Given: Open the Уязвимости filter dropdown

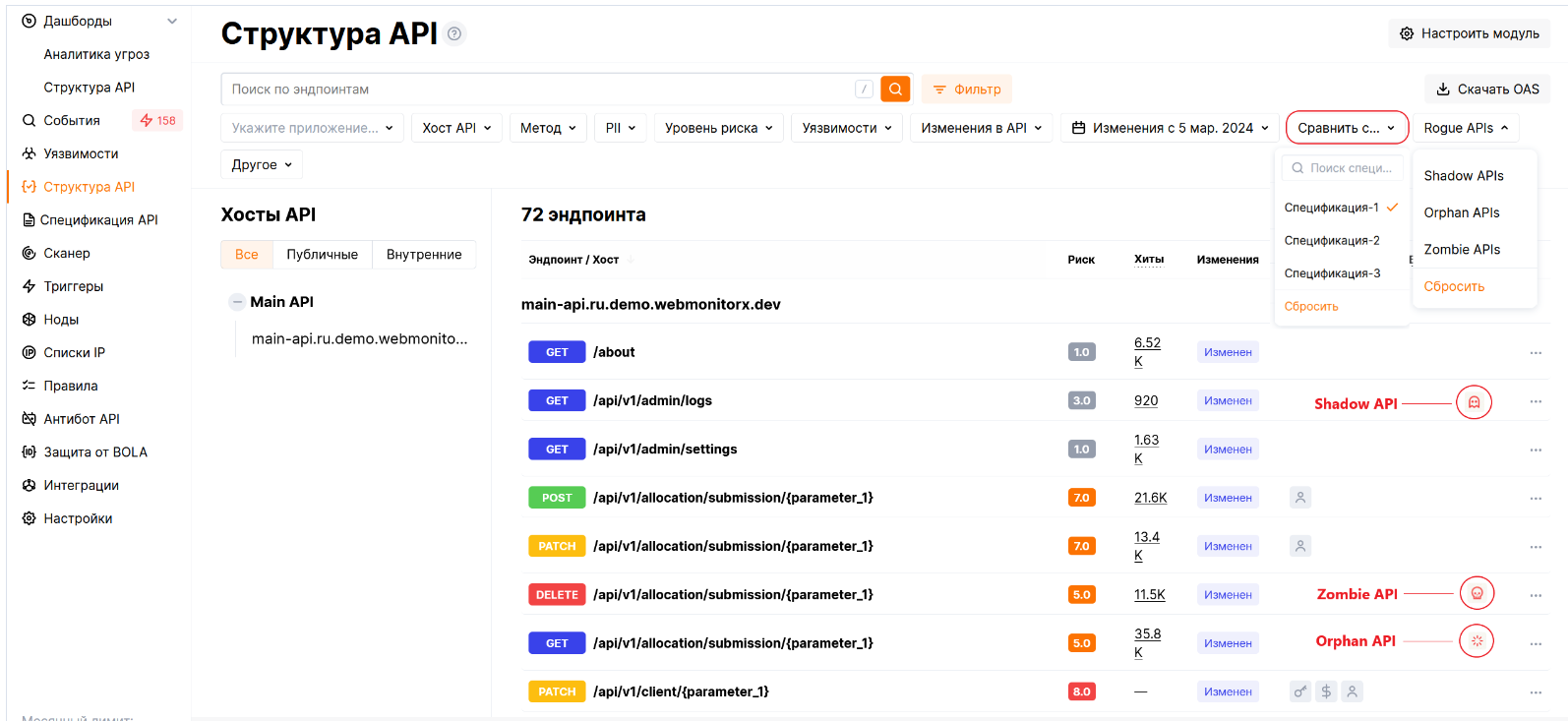Looking at the screenshot, I should (x=847, y=128).
